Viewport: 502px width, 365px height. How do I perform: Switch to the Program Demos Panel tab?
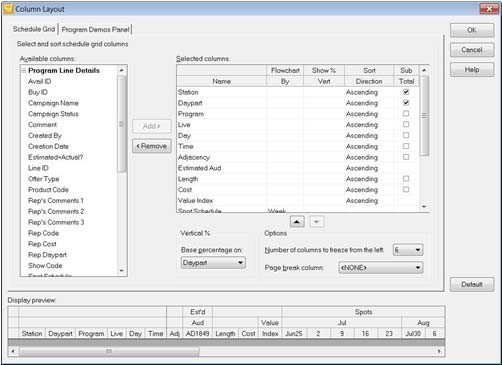tap(95, 29)
